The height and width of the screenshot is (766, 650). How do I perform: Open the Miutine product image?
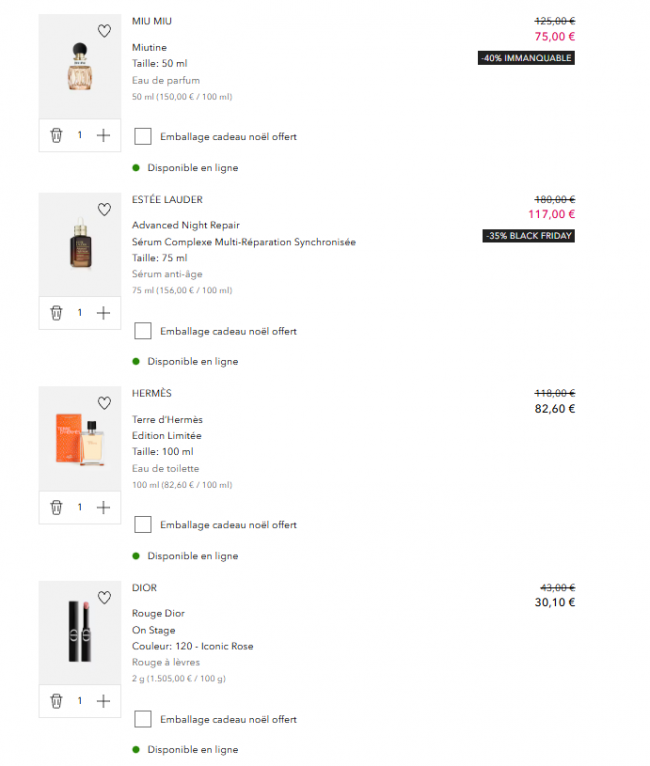[x=79, y=67]
